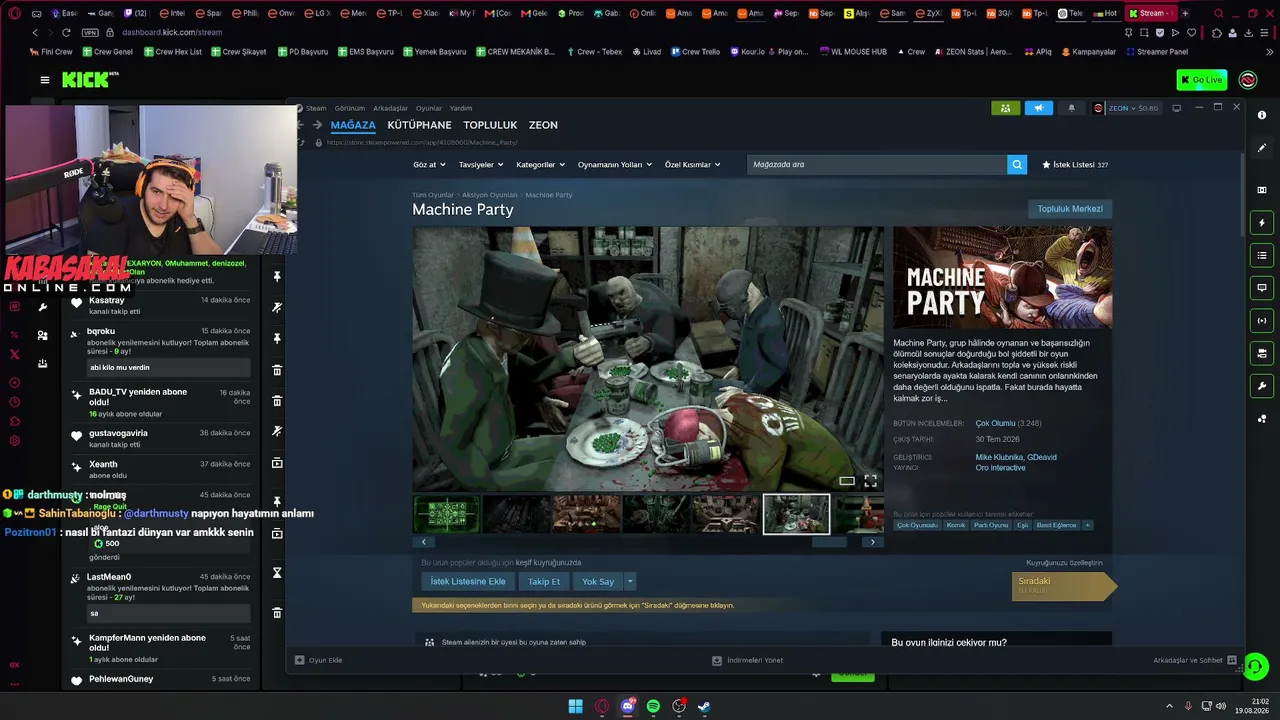Click the left arrow of the thumbnail strip

click(424, 542)
